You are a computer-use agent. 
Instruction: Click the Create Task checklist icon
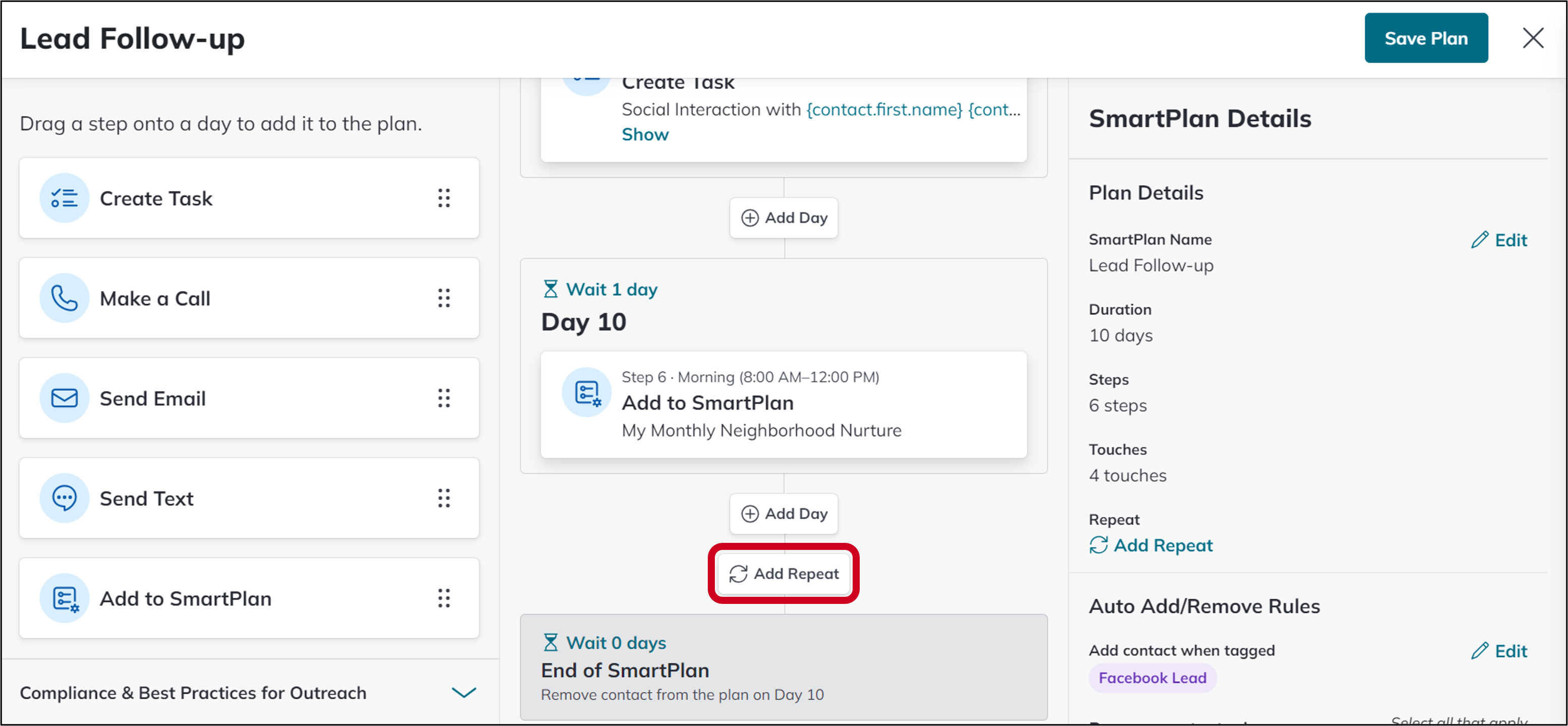pos(65,198)
